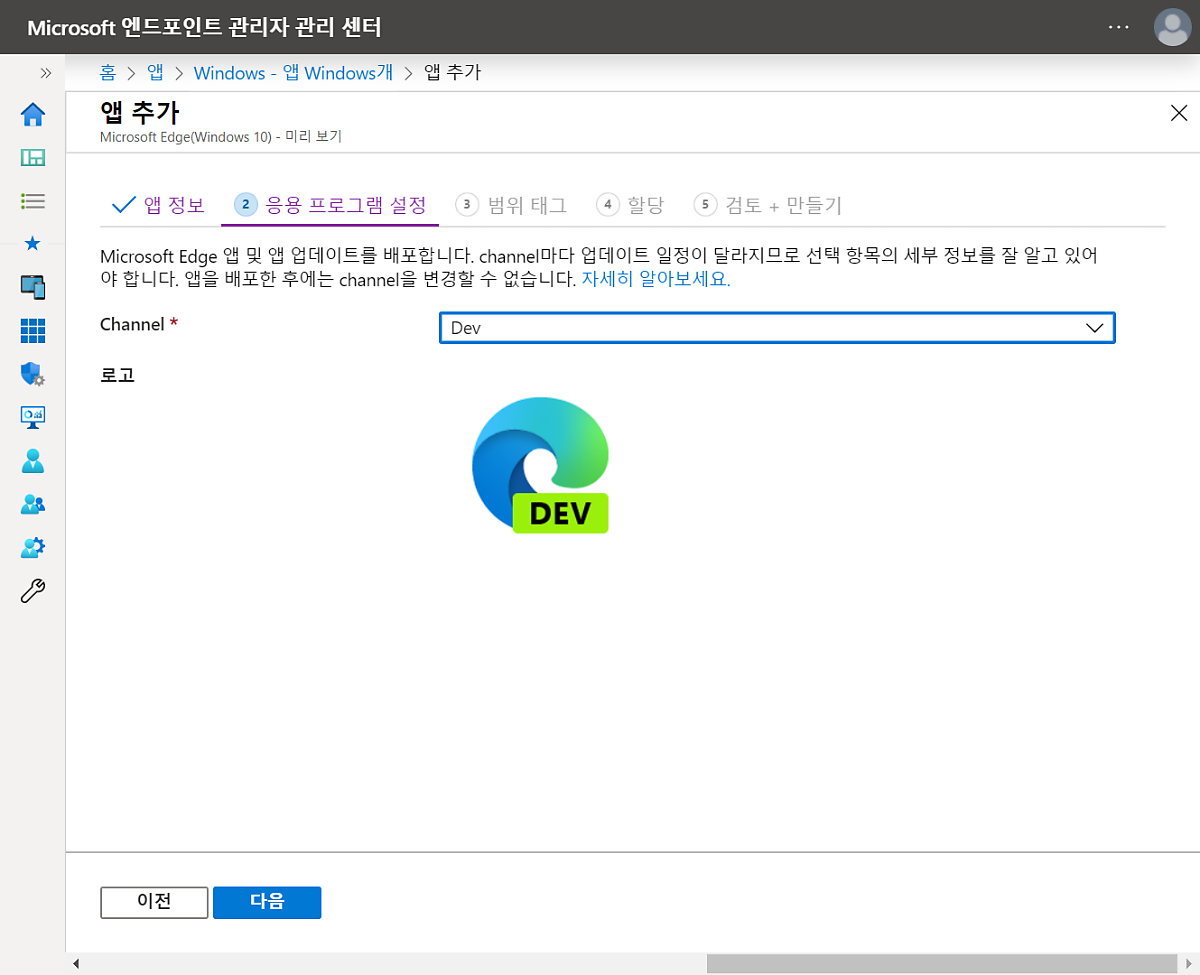The height and width of the screenshot is (975, 1200).
Task: Open the Channel dropdown showing Dev
Action: point(777,328)
